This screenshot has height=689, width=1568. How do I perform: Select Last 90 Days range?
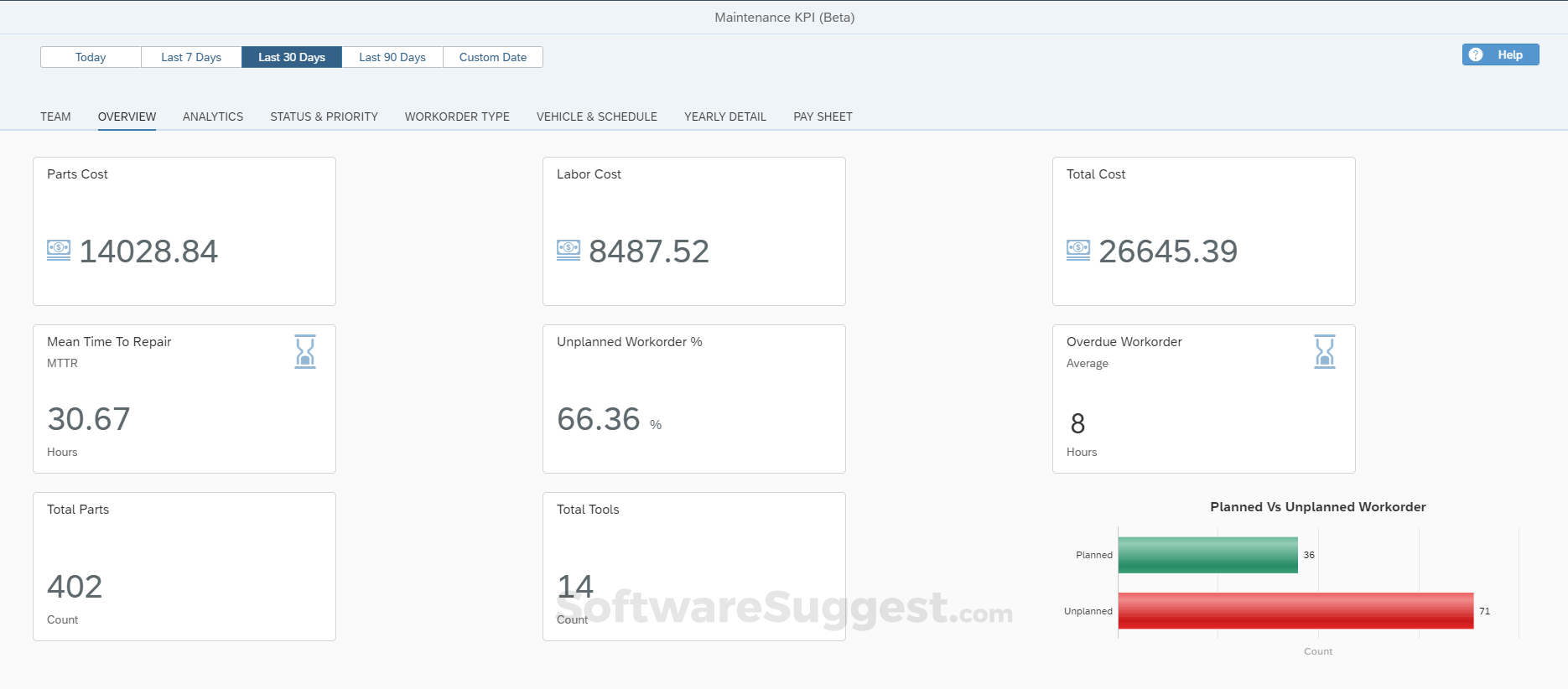(392, 57)
